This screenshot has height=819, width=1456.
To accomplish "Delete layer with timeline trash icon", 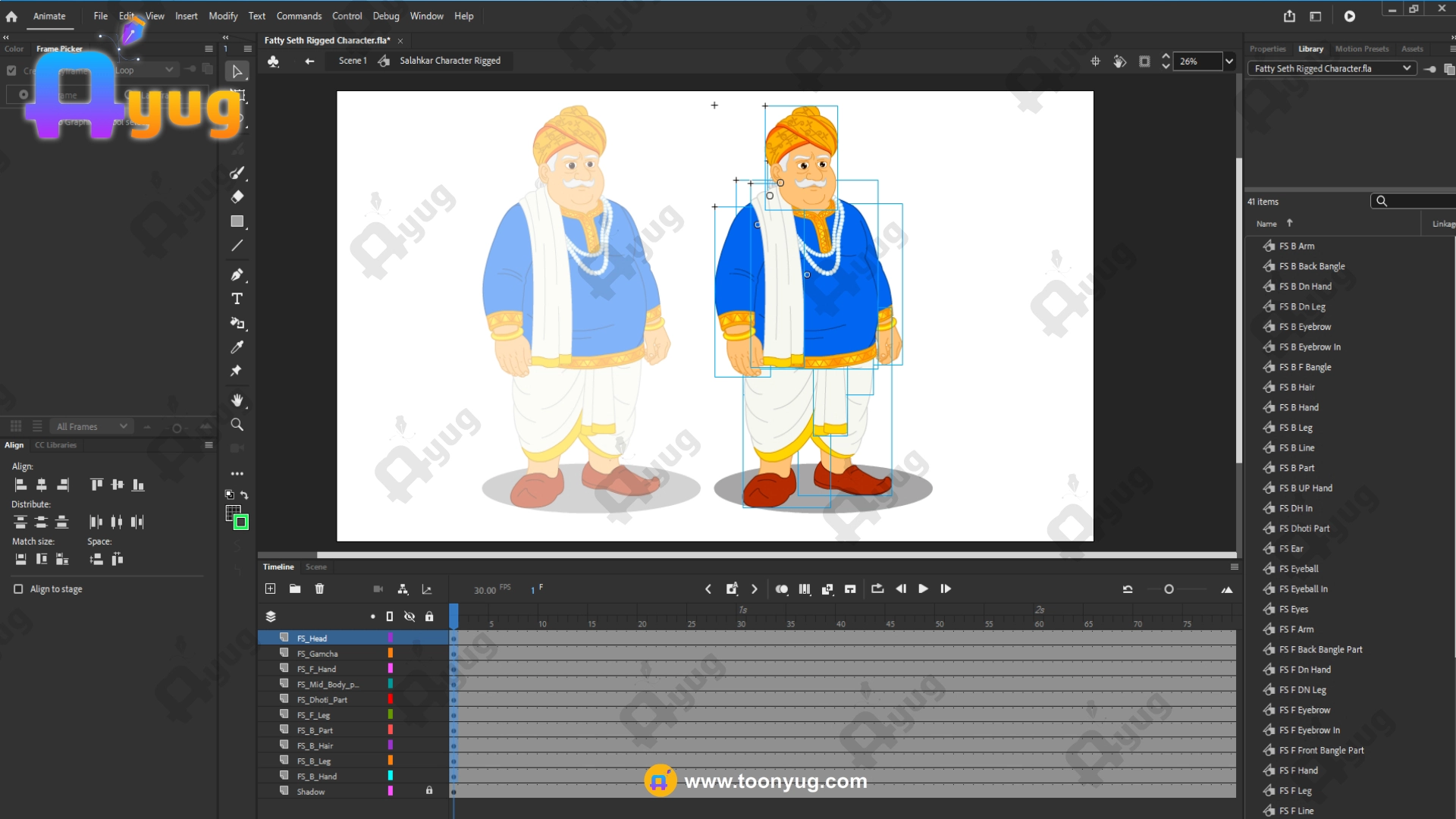I will (319, 589).
